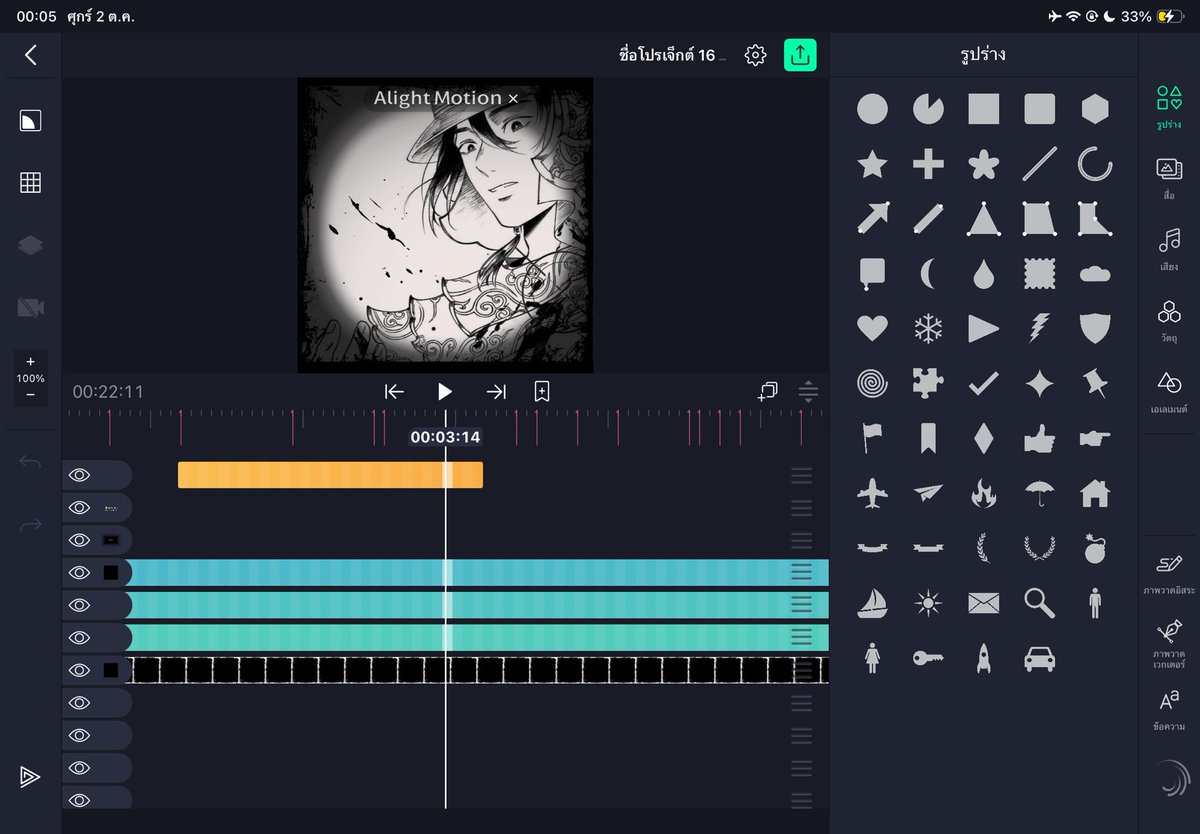This screenshot has height=834, width=1200.
Task: Click the timeline ruler to move the playhead
Action: [x=445, y=426]
